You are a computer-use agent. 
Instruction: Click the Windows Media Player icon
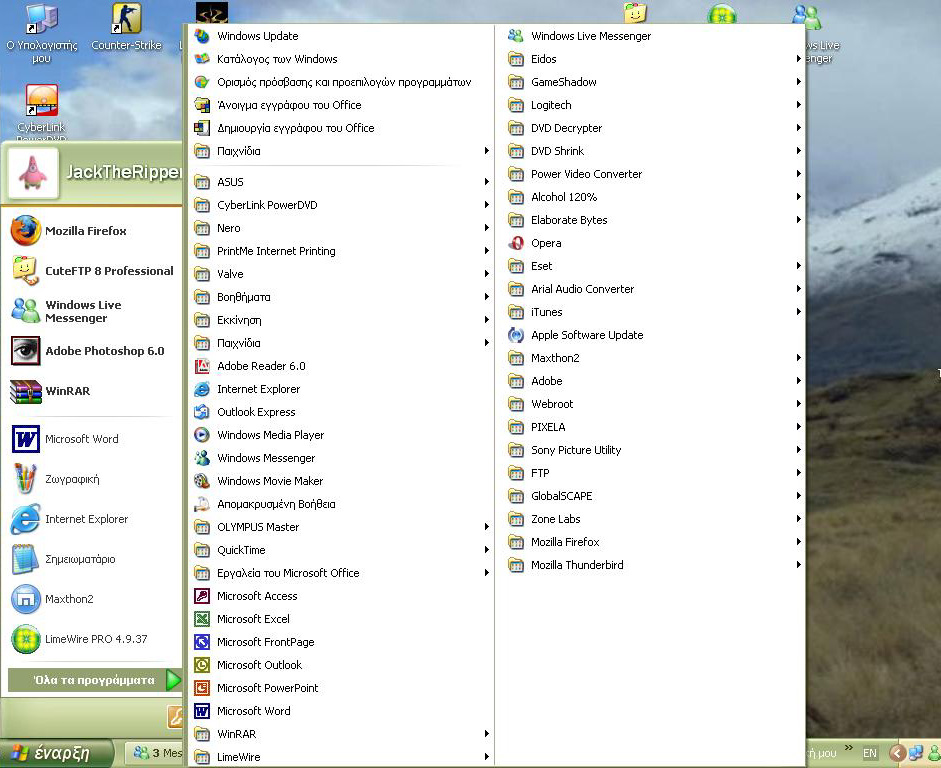point(202,435)
